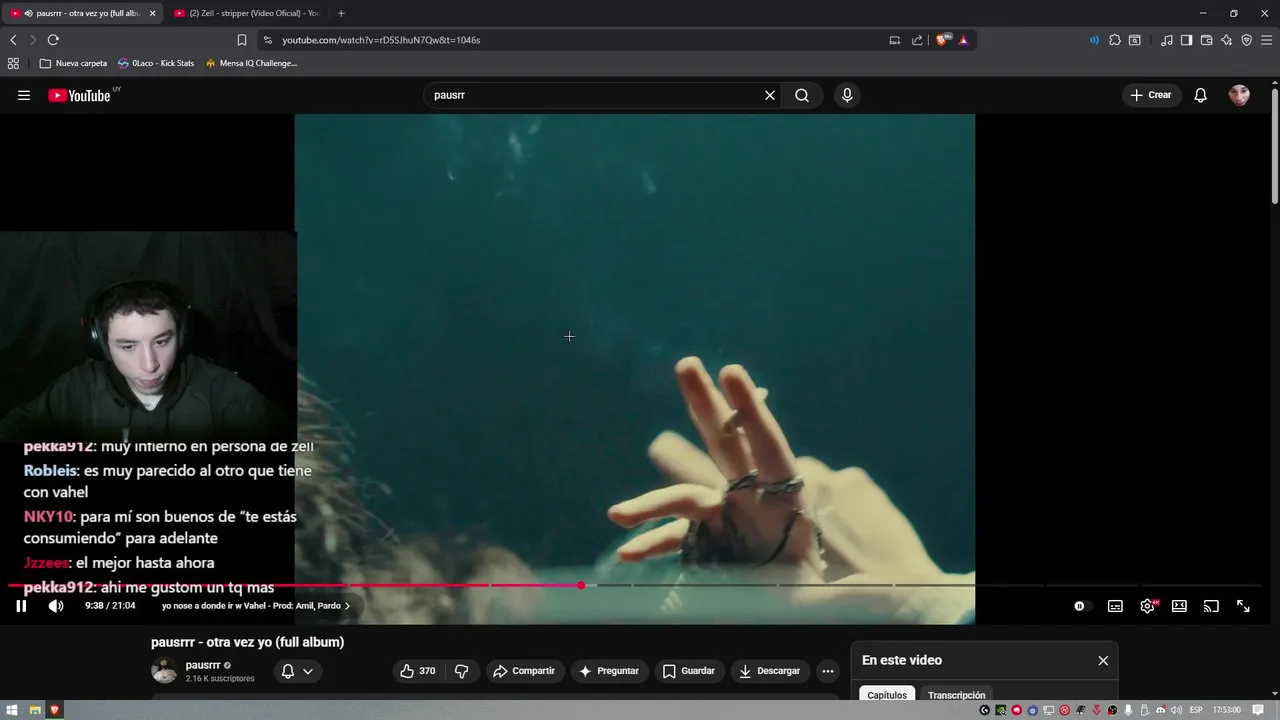Viewport: 1280px width, 720px height.
Task: Seek using the red progress bar scrubber
Action: point(581,585)
